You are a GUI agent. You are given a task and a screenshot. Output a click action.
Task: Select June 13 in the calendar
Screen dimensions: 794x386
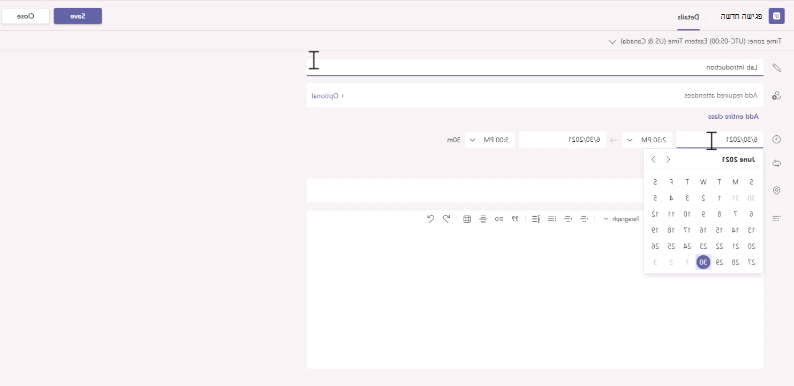751,230
